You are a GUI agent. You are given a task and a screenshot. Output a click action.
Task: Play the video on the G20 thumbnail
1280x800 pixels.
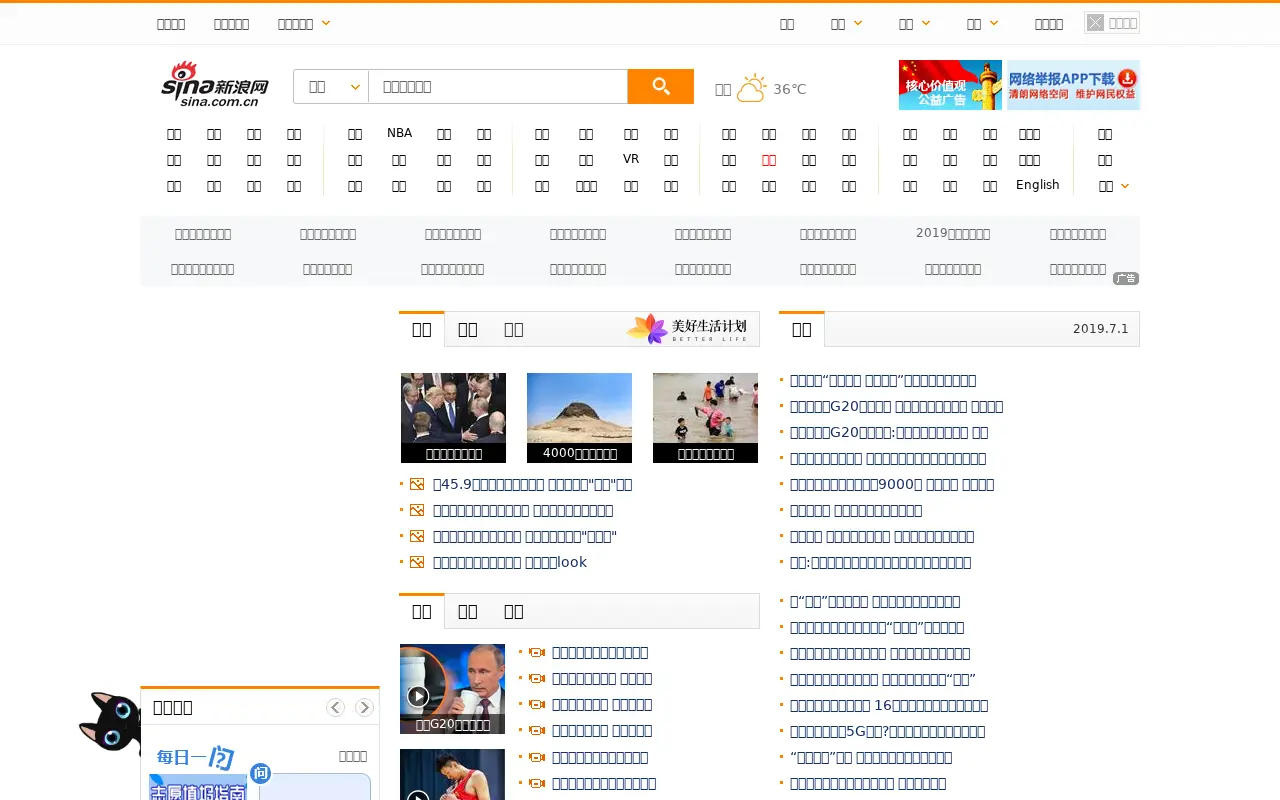click(x=418, y=696)
